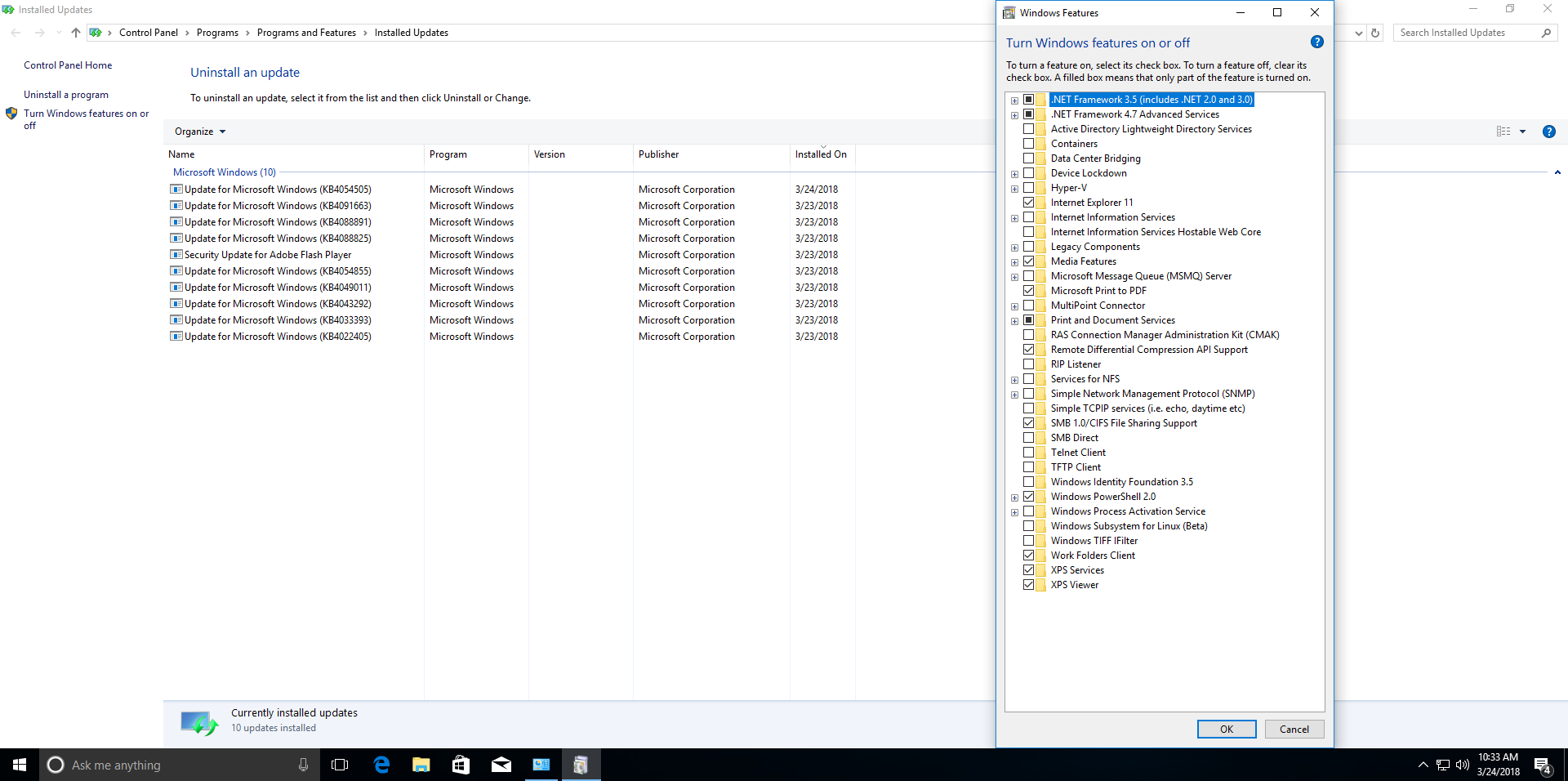Expand the Internet Information Services node
The width and height of the screenshot is (1568, 781).
click(1014, 218)
